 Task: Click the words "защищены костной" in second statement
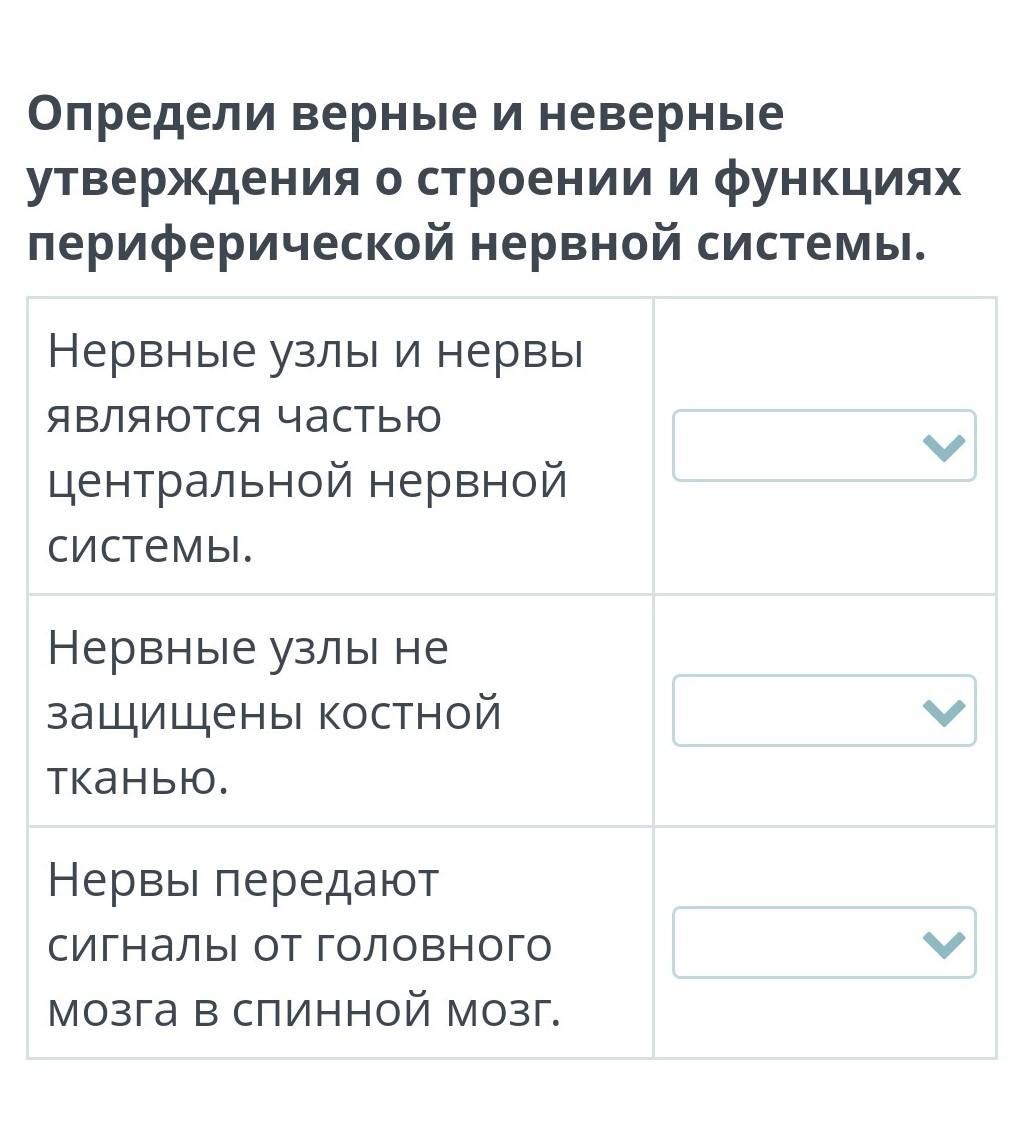click(274, 713)
